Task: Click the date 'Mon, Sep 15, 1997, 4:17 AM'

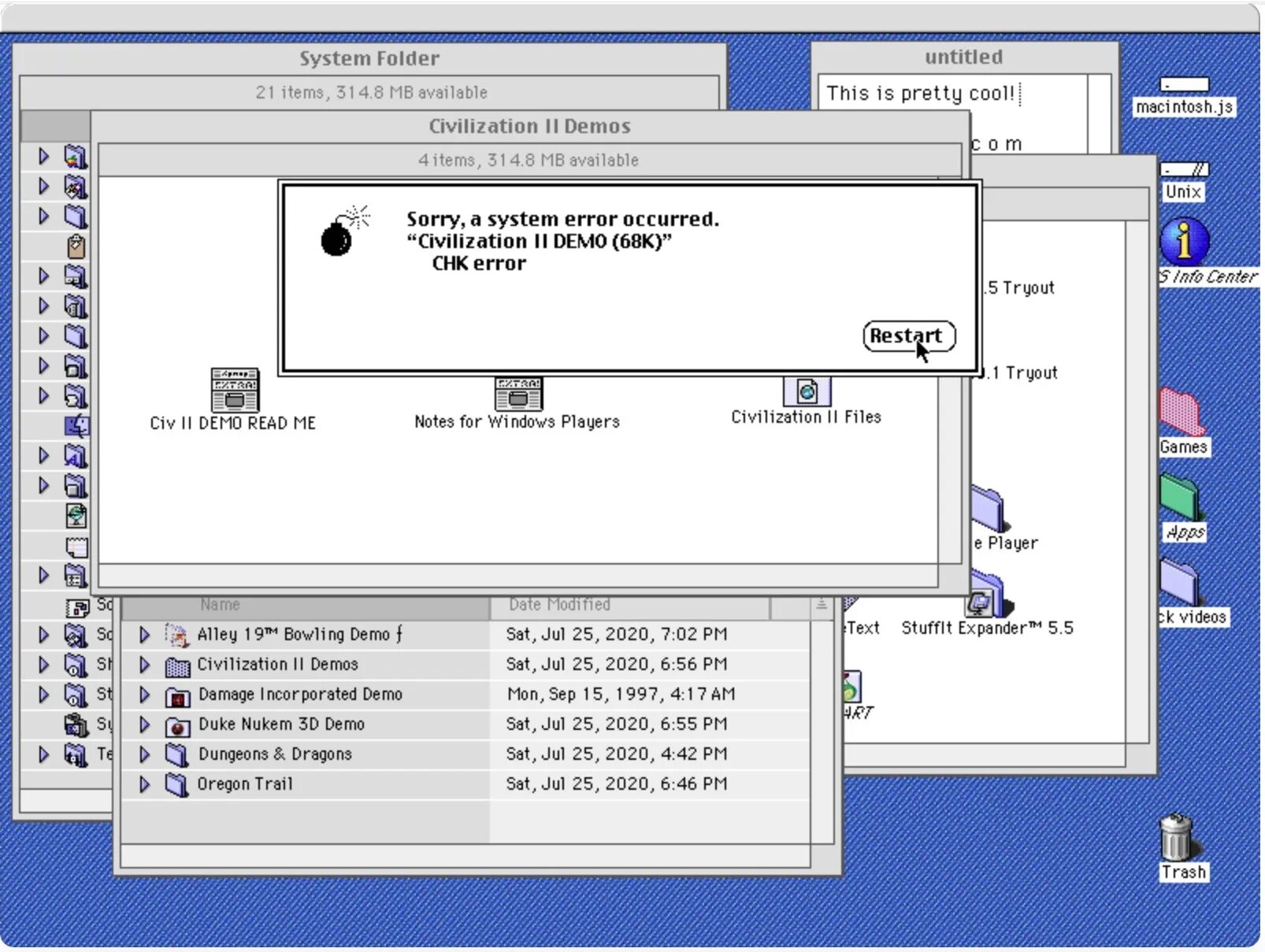Action: (621, 695)
